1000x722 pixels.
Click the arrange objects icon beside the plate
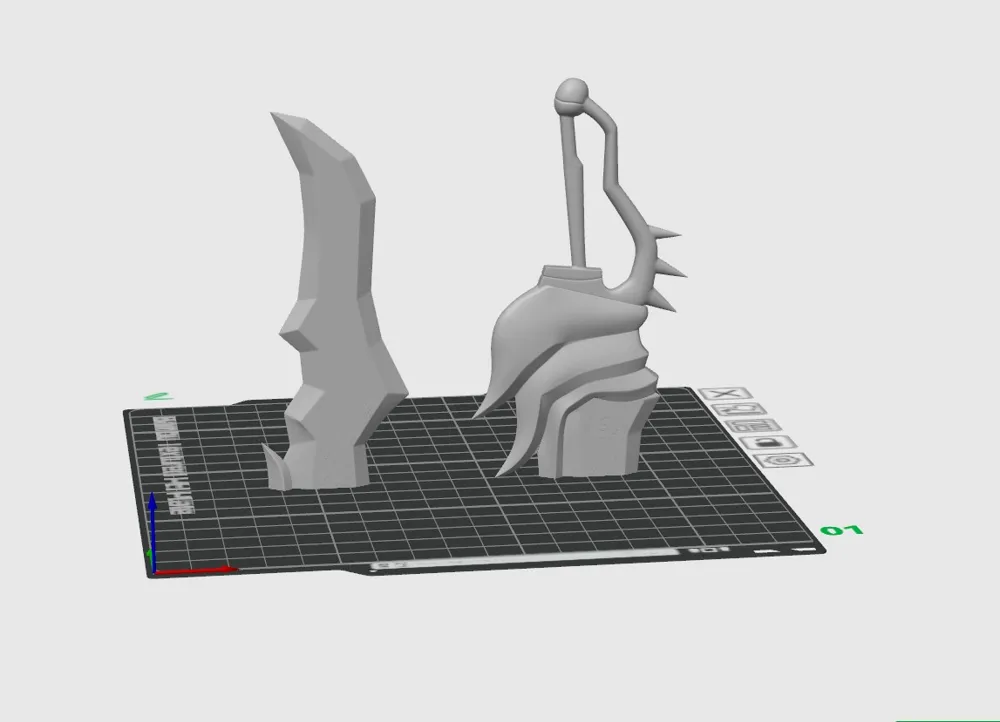point(753,426)
